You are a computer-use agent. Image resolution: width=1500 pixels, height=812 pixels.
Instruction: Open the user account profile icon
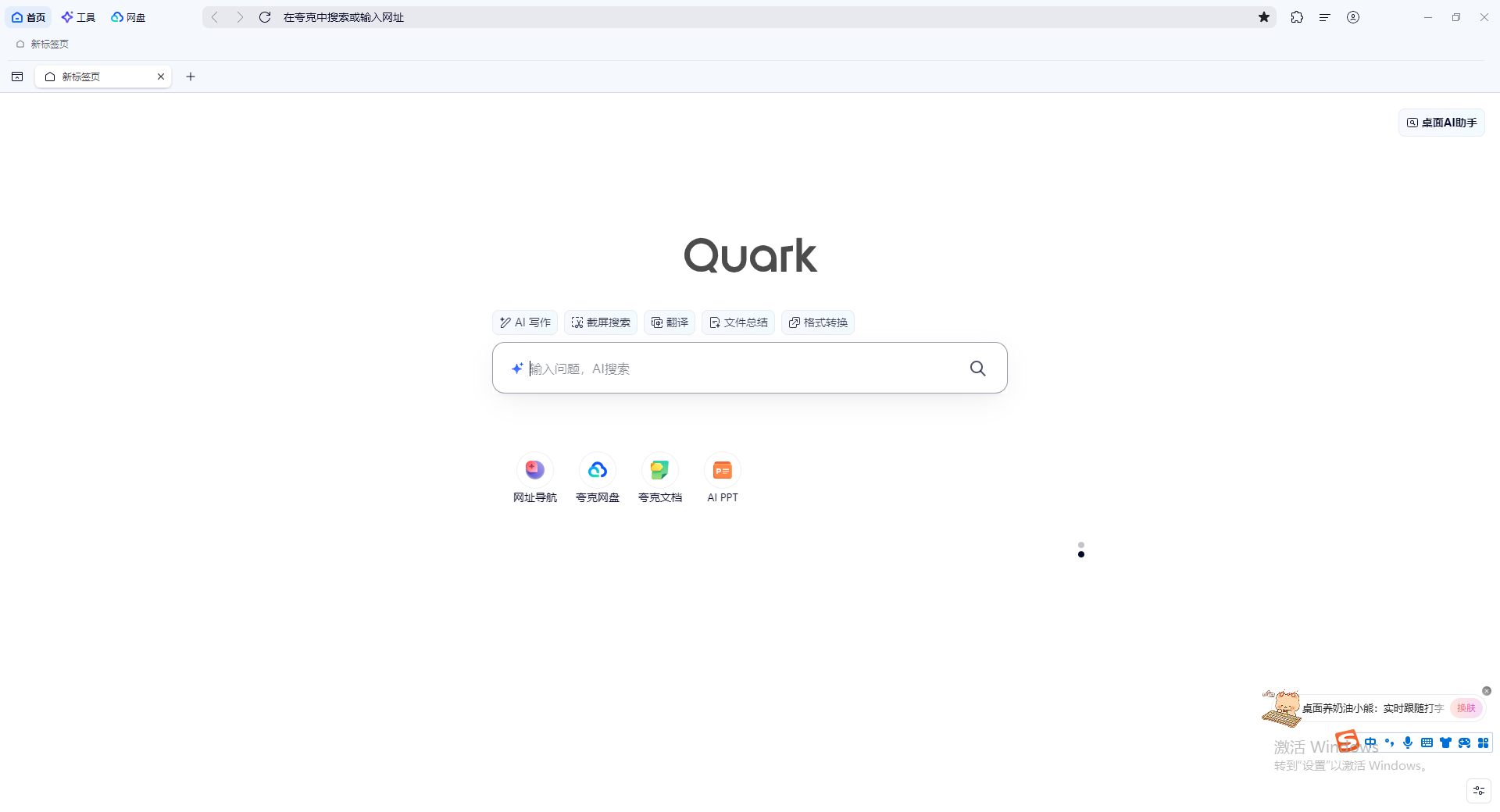click(x=1353, y=17)
